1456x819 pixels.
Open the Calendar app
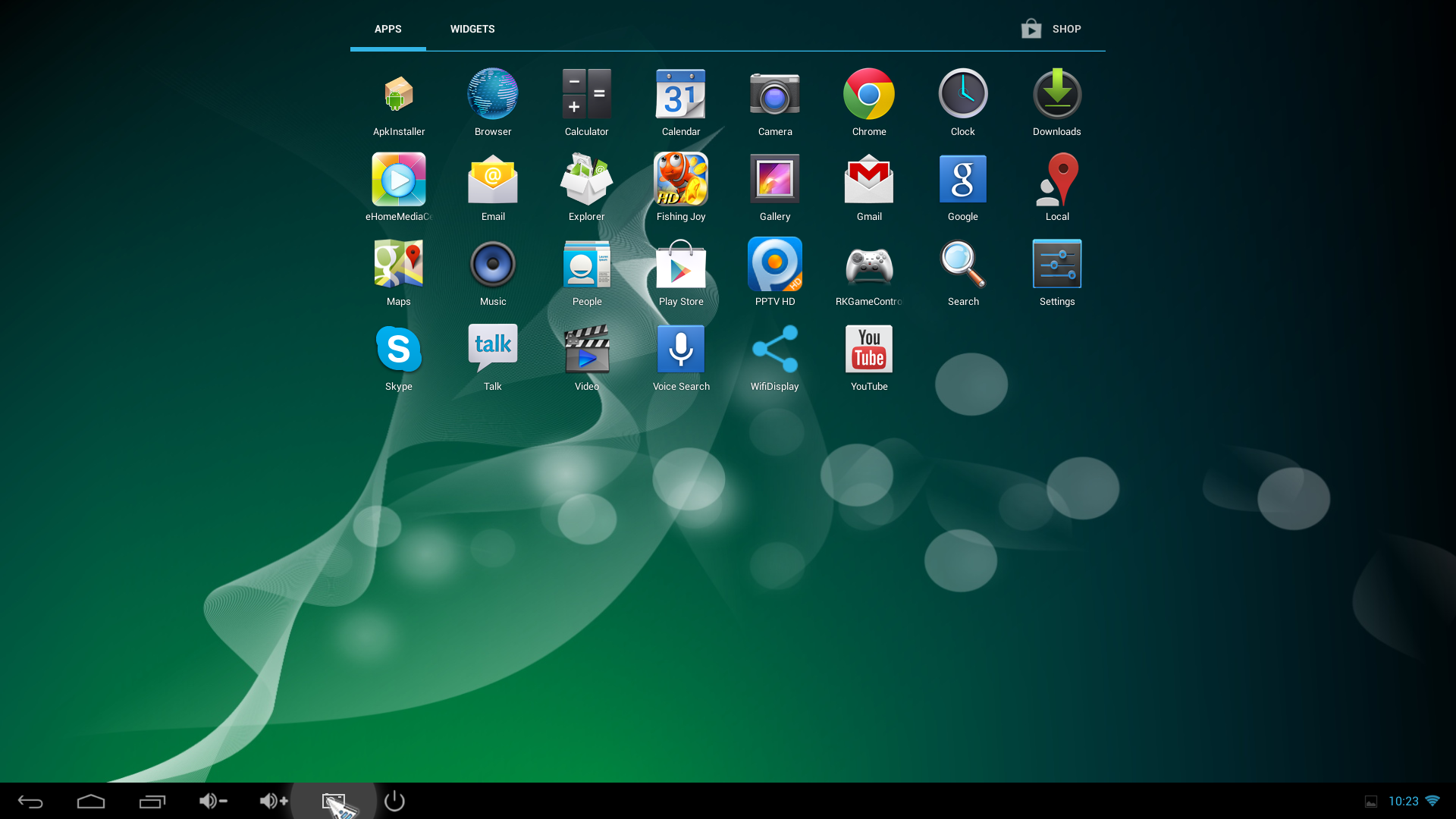[x=680, y=94]
